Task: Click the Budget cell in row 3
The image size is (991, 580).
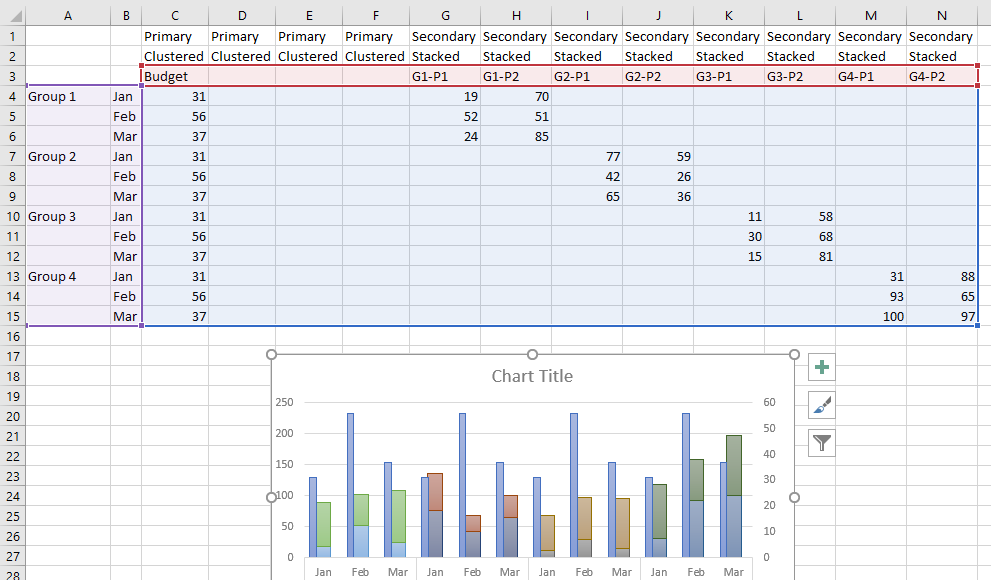Action: tap(175, 76)
